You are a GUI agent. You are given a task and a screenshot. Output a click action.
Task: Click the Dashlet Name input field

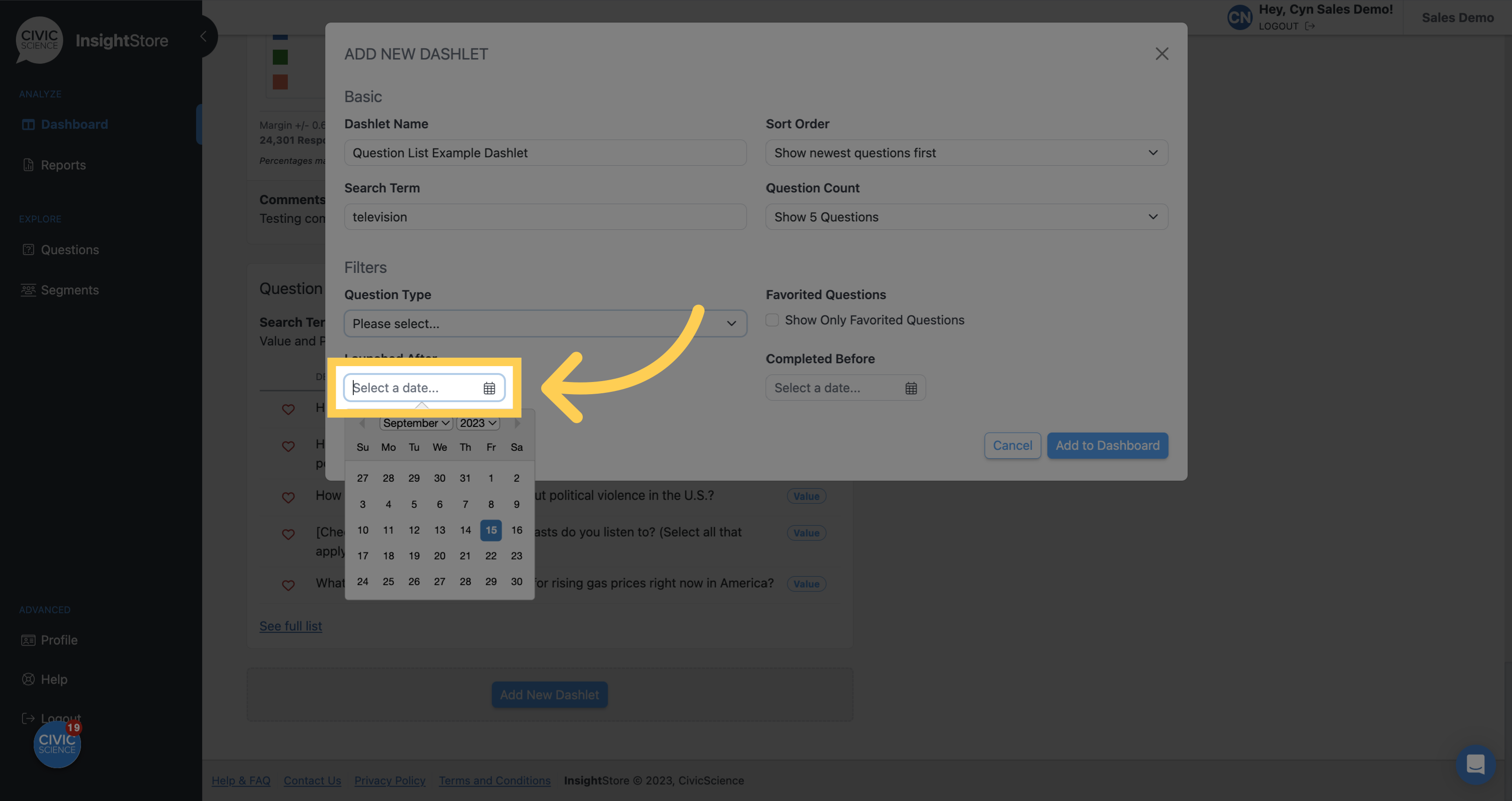[545, 152]
